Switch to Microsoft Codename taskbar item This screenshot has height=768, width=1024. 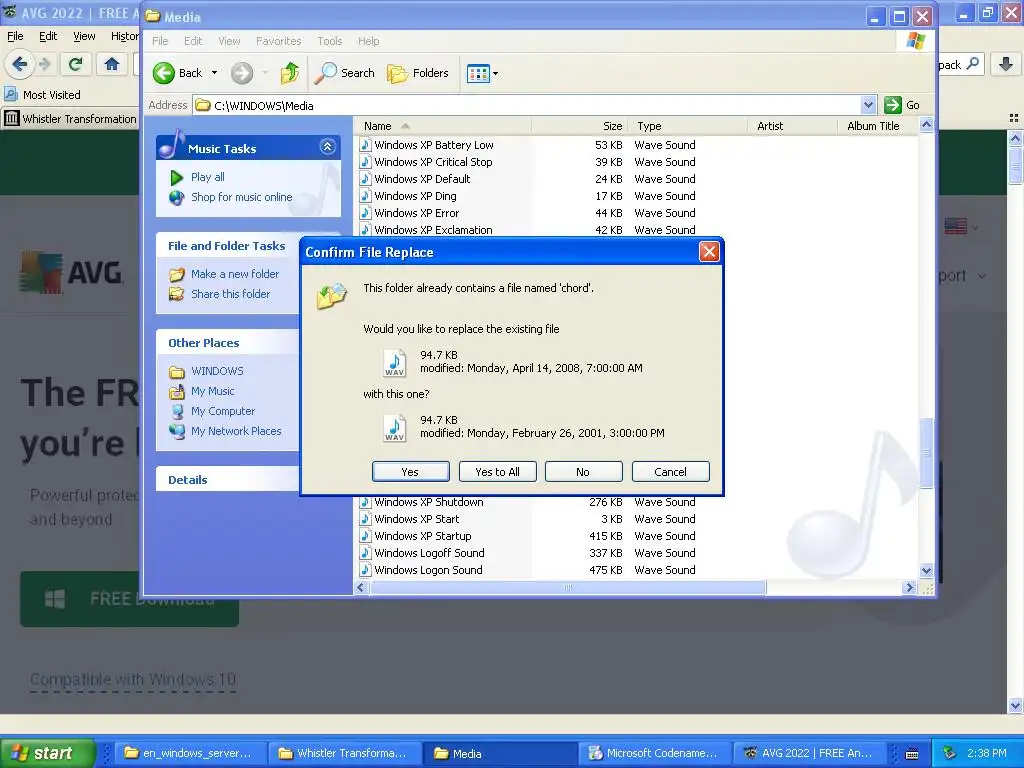(654, 753)
